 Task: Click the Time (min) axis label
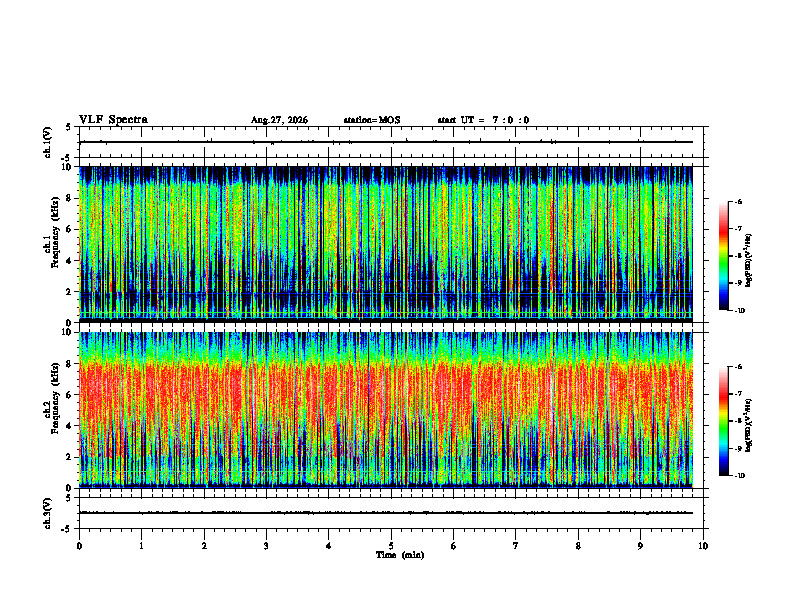400,555
